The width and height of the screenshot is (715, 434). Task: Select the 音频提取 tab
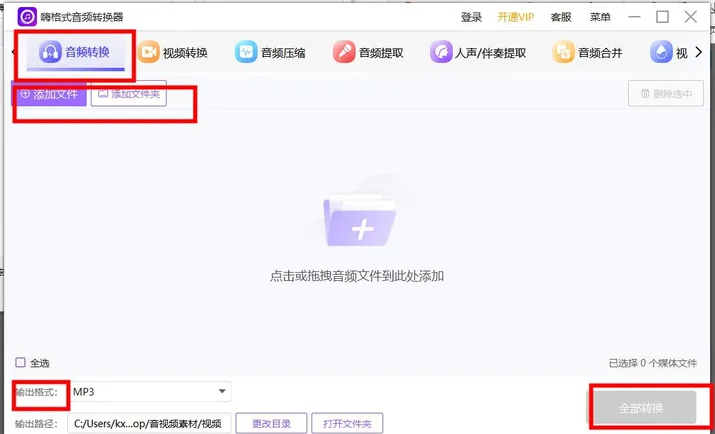pos(368,53)
